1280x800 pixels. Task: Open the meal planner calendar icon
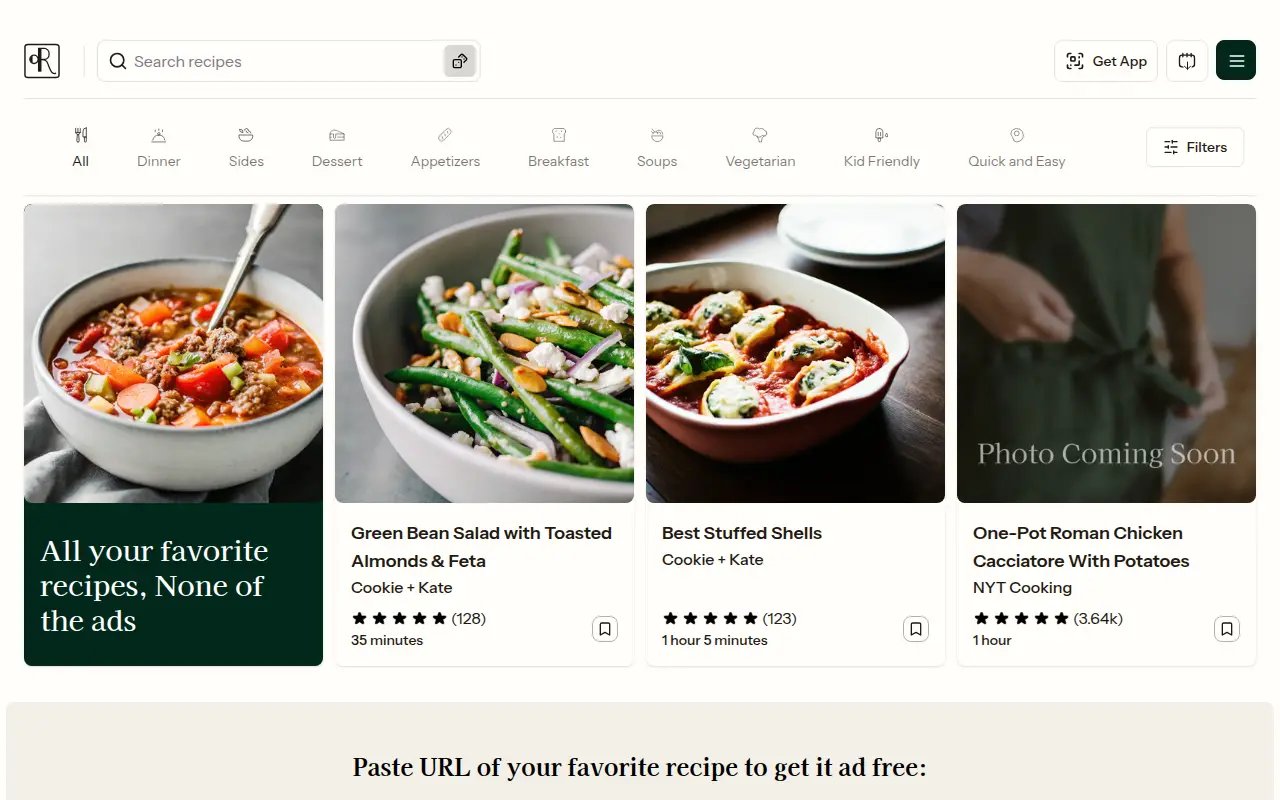pyautogui.click(x=1187, y=61)
